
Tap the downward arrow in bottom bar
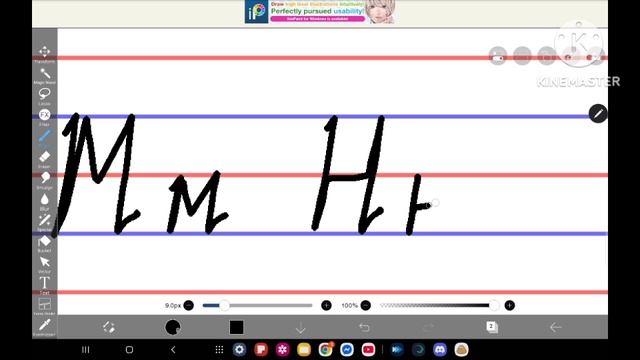300,328
